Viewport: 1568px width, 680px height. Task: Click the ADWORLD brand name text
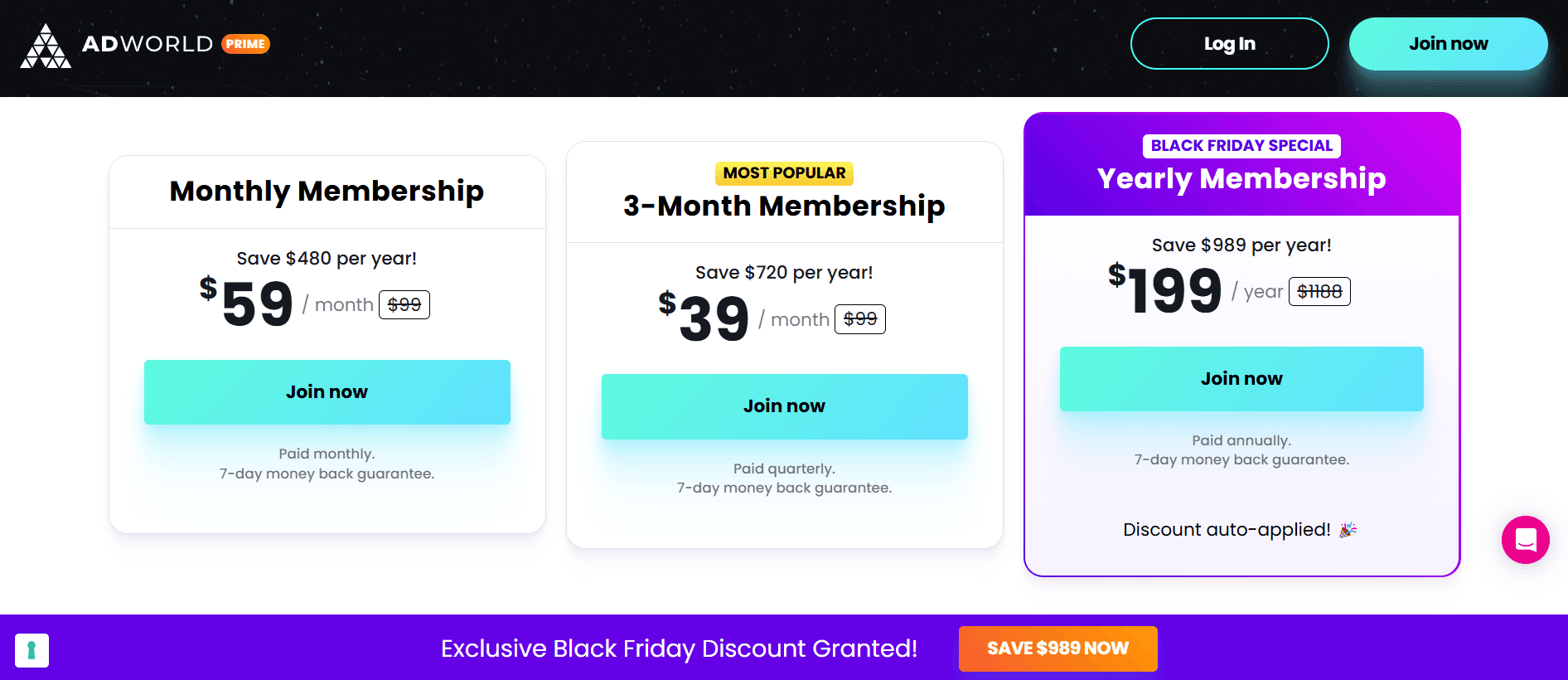click(148, 44)
